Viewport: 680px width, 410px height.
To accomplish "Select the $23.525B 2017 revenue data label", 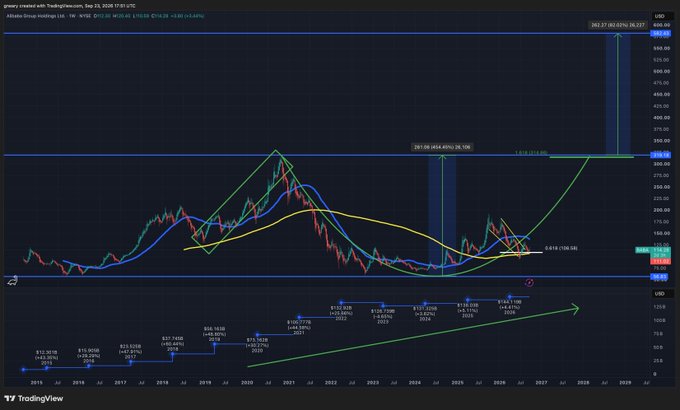I will pos(131,352).
